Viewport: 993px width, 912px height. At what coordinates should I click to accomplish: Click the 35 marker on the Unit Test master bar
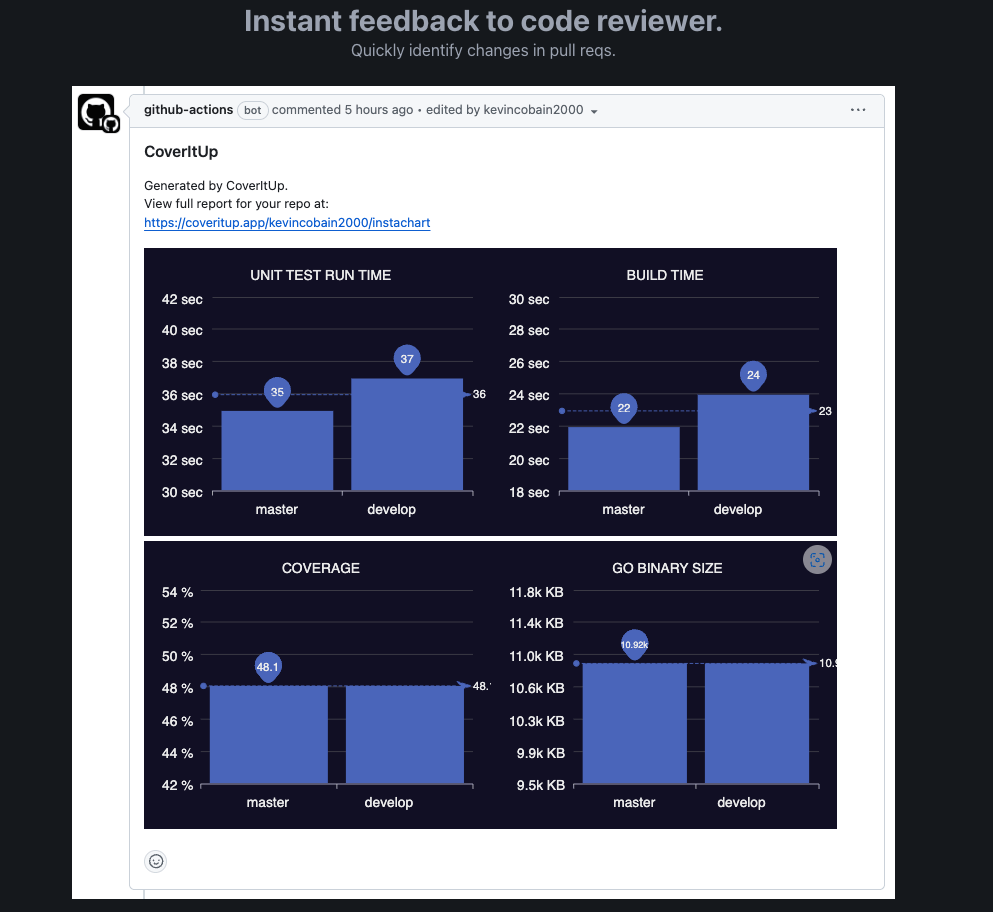pyautogui.click(x=277, y=392)
